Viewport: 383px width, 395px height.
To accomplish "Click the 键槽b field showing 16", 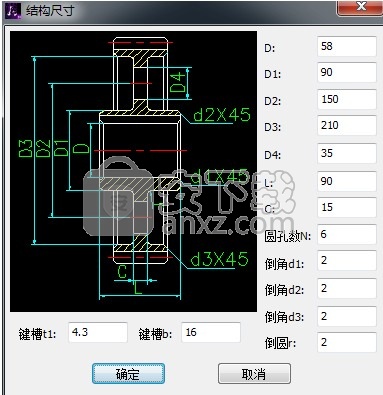I will 211,332.
